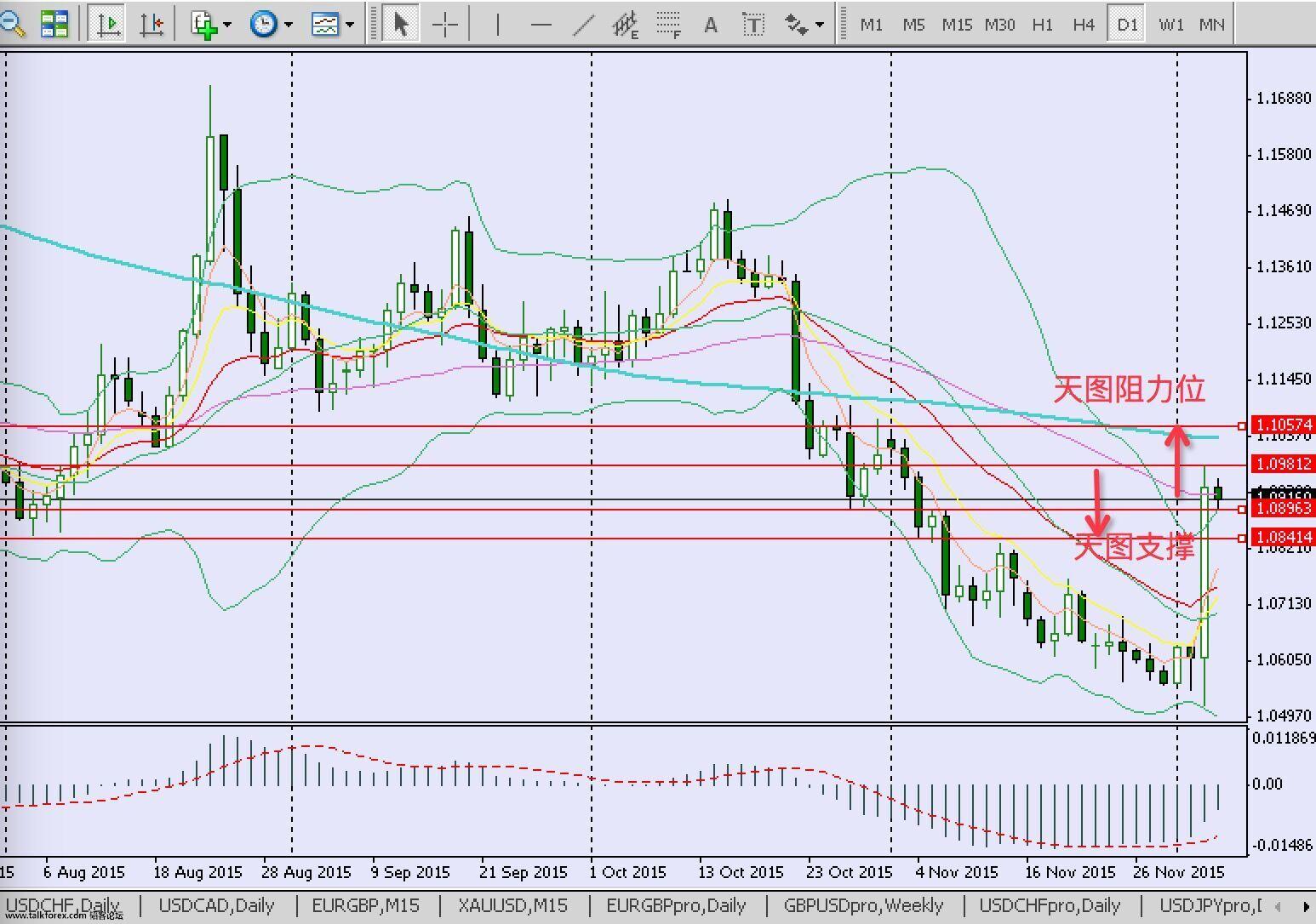Expand the Arrows dropdown arrow
Image resolution: width=1316 pixels, height=924 pixels.
(819, 26)
